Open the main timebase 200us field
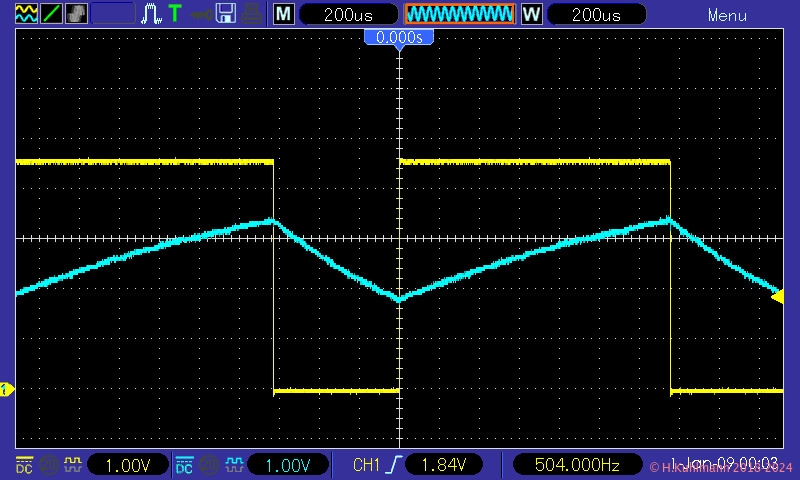Image resolution: width=800 pixels, height=480 pixels. [349, 15]
